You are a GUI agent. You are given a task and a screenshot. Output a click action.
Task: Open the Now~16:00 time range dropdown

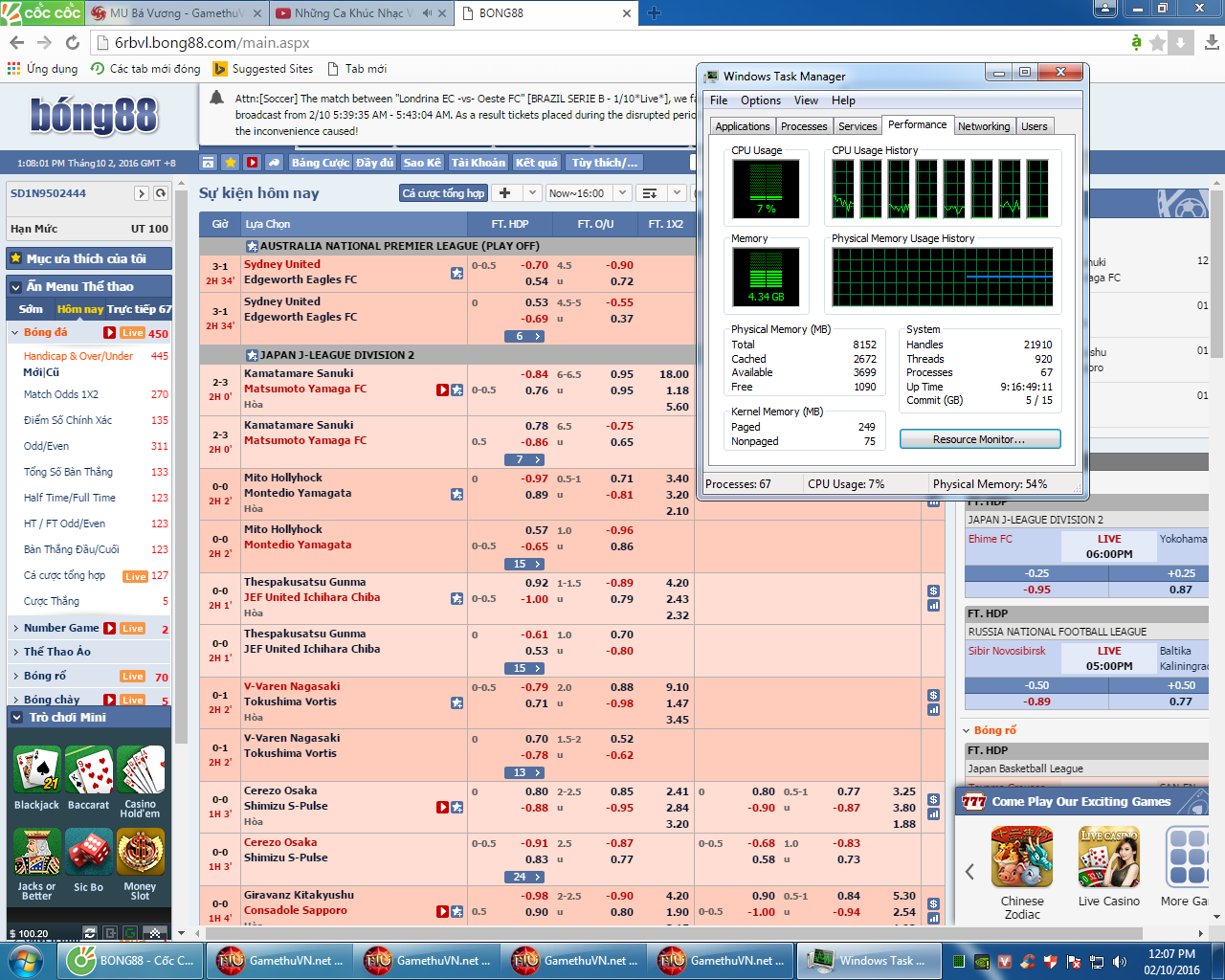pyautogui.click(x=621, y=193)
